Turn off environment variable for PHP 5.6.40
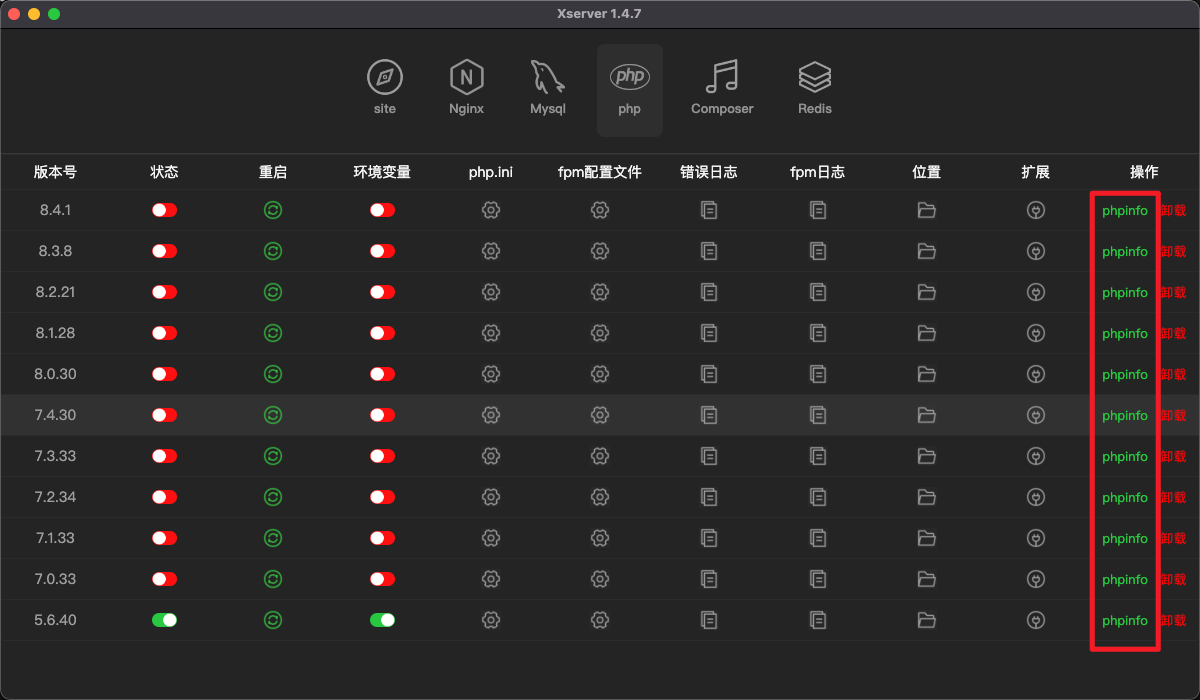 [x=382, y=620]
